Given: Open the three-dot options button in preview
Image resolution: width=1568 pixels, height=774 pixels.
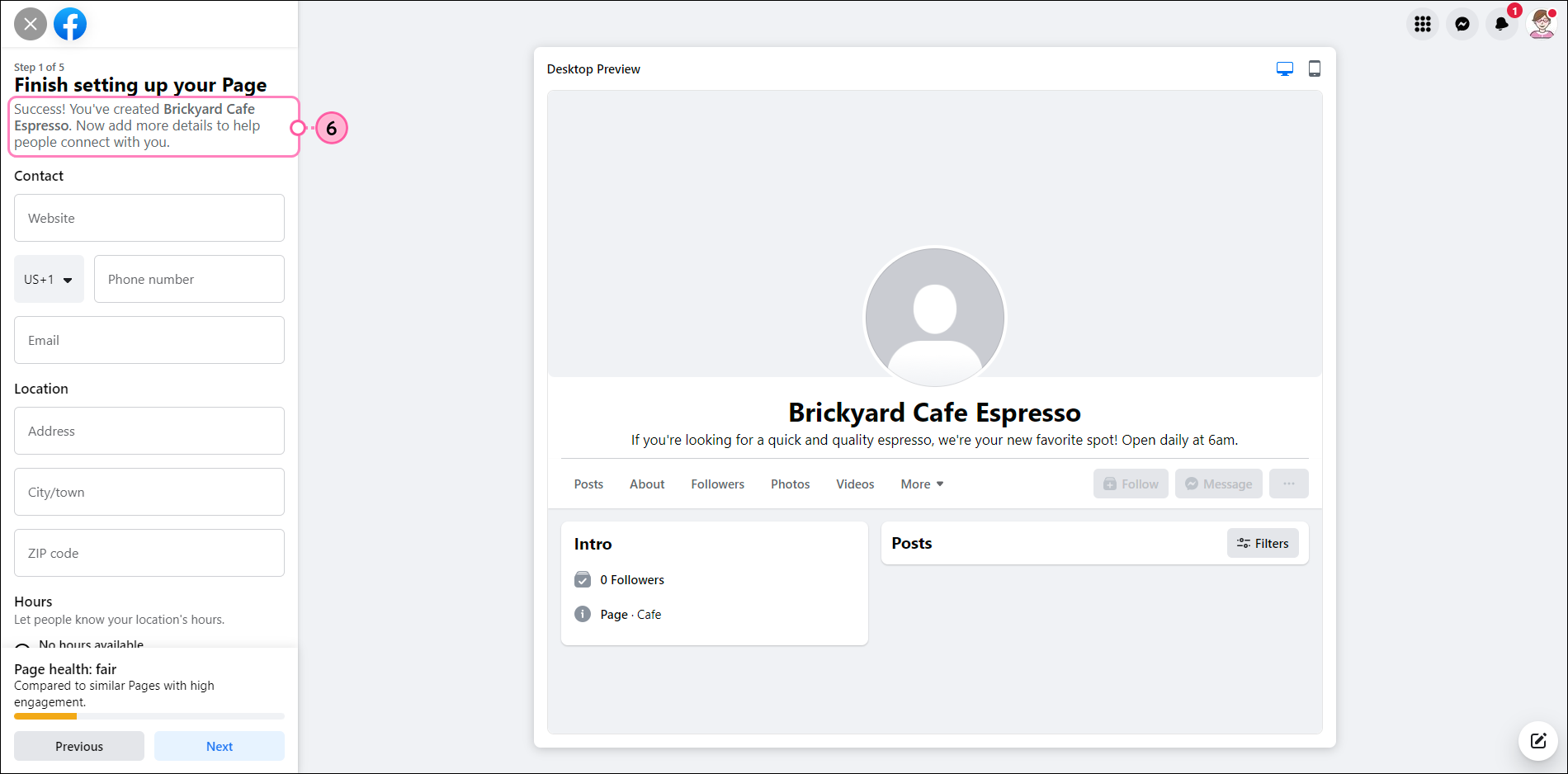Looking at the screenshot, I should 1289,484.
